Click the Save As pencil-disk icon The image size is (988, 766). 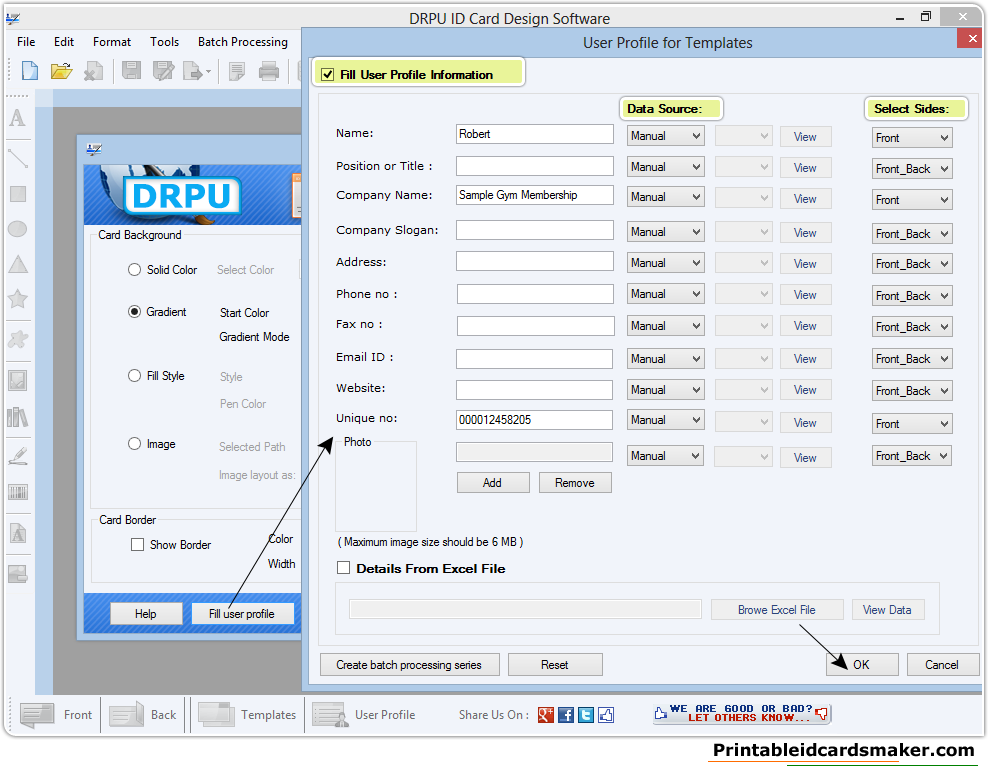click(163, 71)
